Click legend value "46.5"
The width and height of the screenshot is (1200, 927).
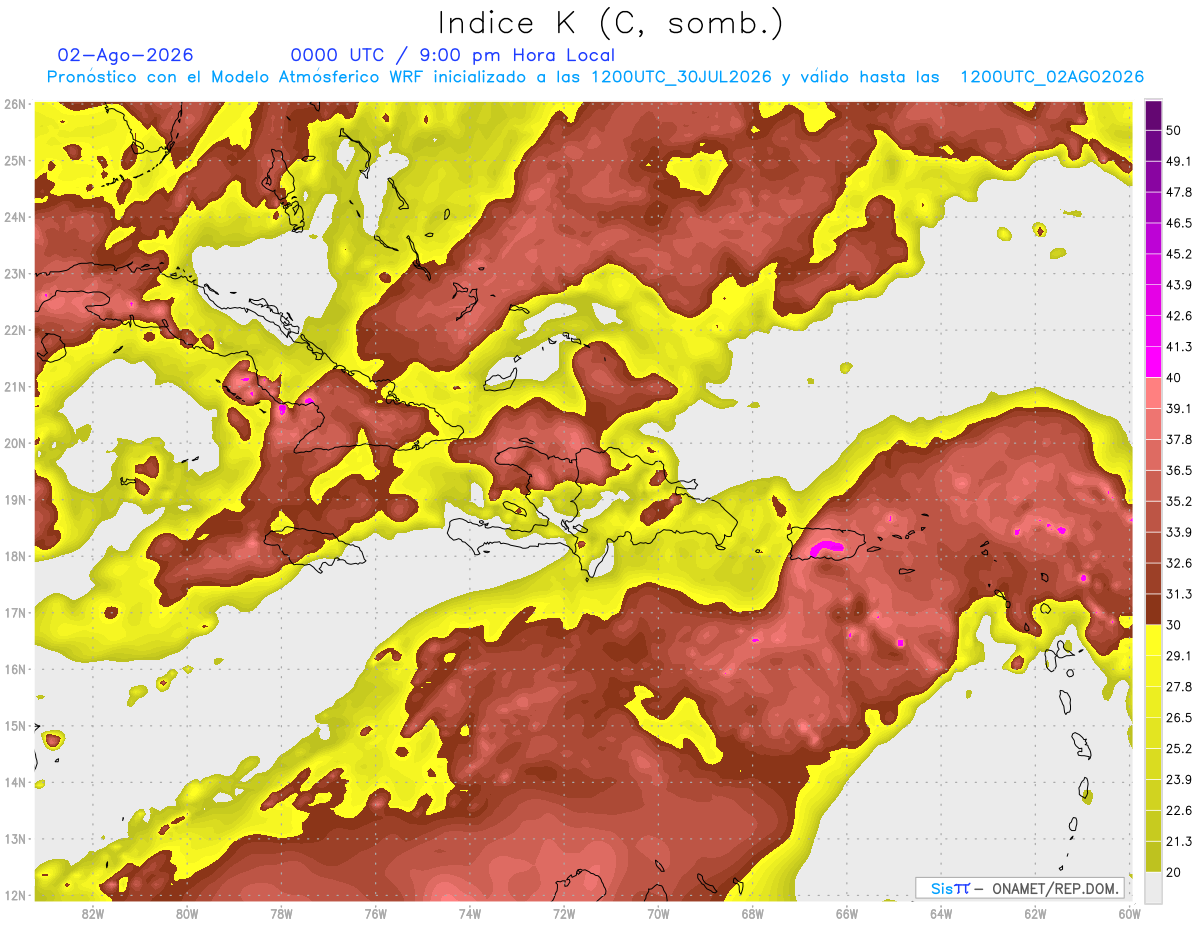(x=1178, y=223)
